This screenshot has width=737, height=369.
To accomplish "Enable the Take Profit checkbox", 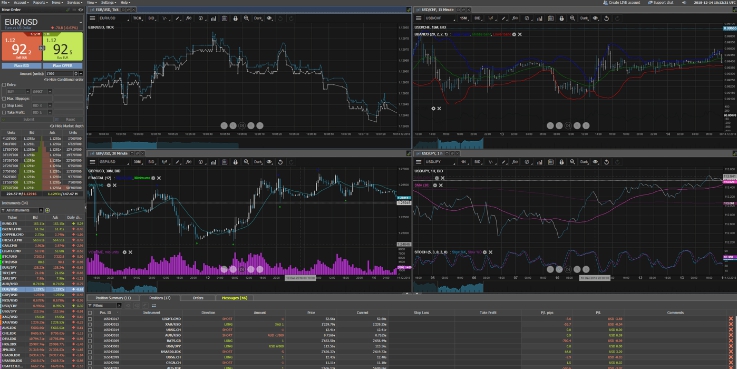I will [x=4, y=113].
